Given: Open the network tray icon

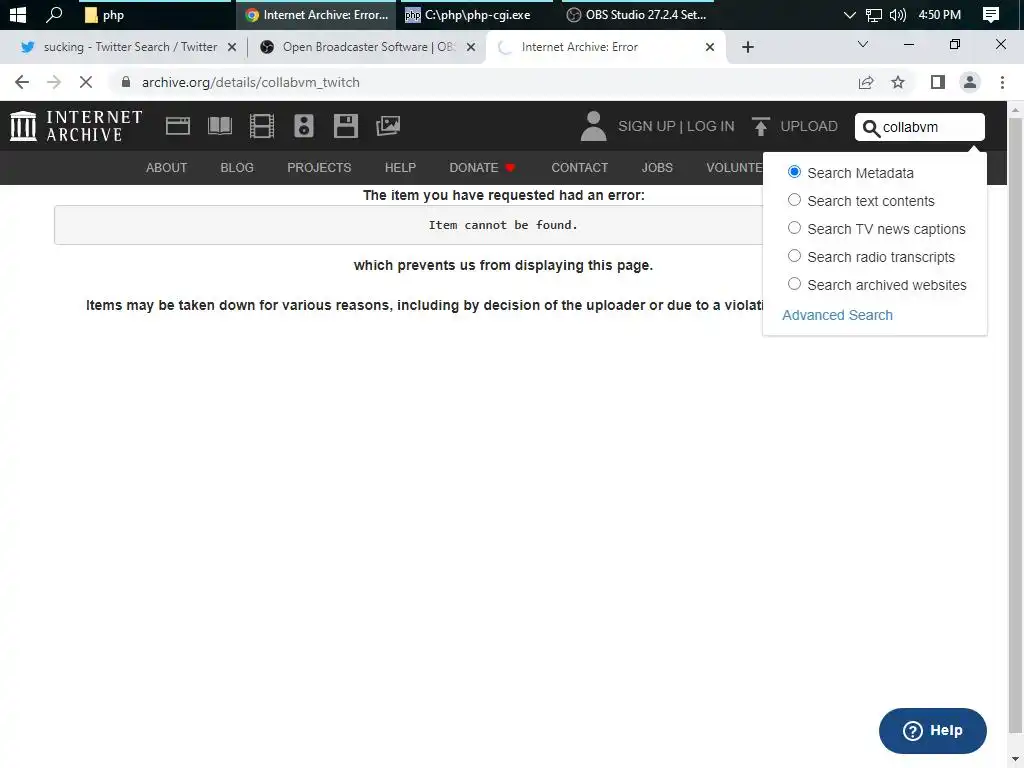Looking at the screenshot, I should 873,14.
